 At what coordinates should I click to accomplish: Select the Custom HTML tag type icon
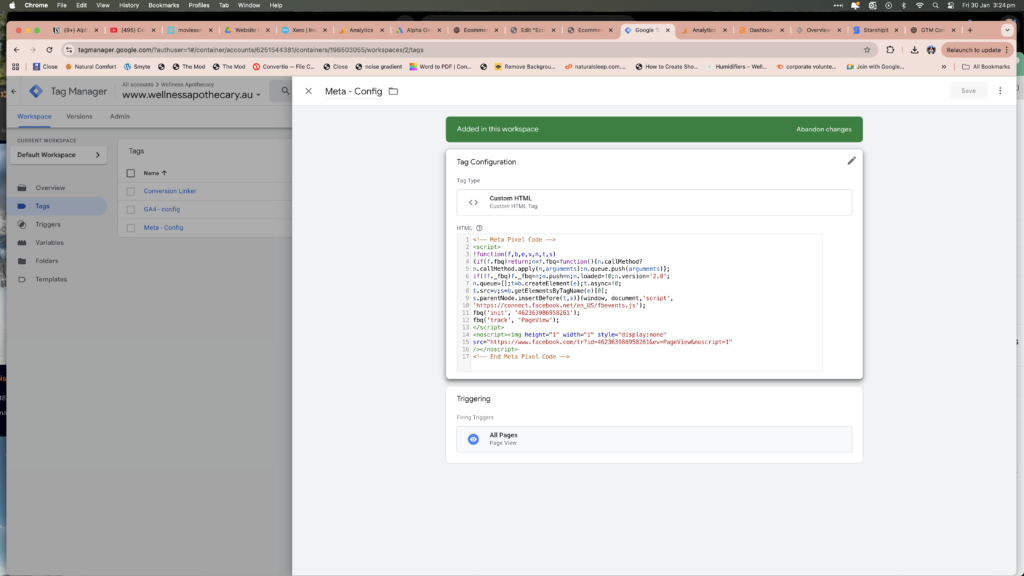(x=473, y=202)
